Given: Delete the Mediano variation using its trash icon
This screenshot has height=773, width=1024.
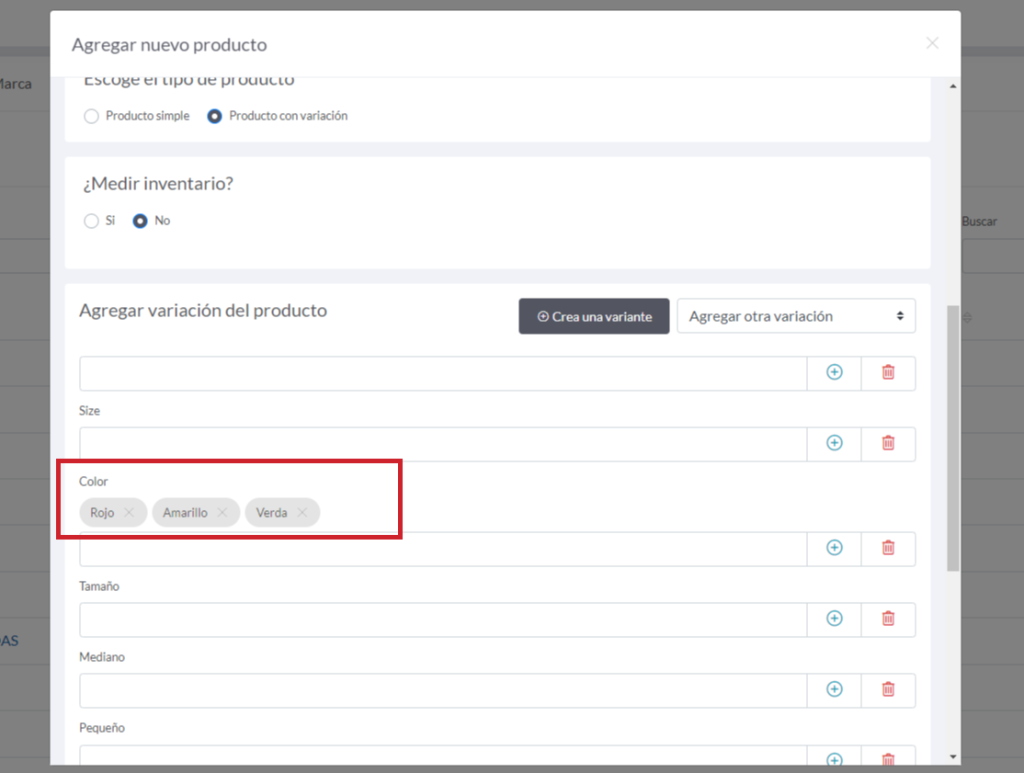Looking at the screenshot, I should (x=888, y=689).
